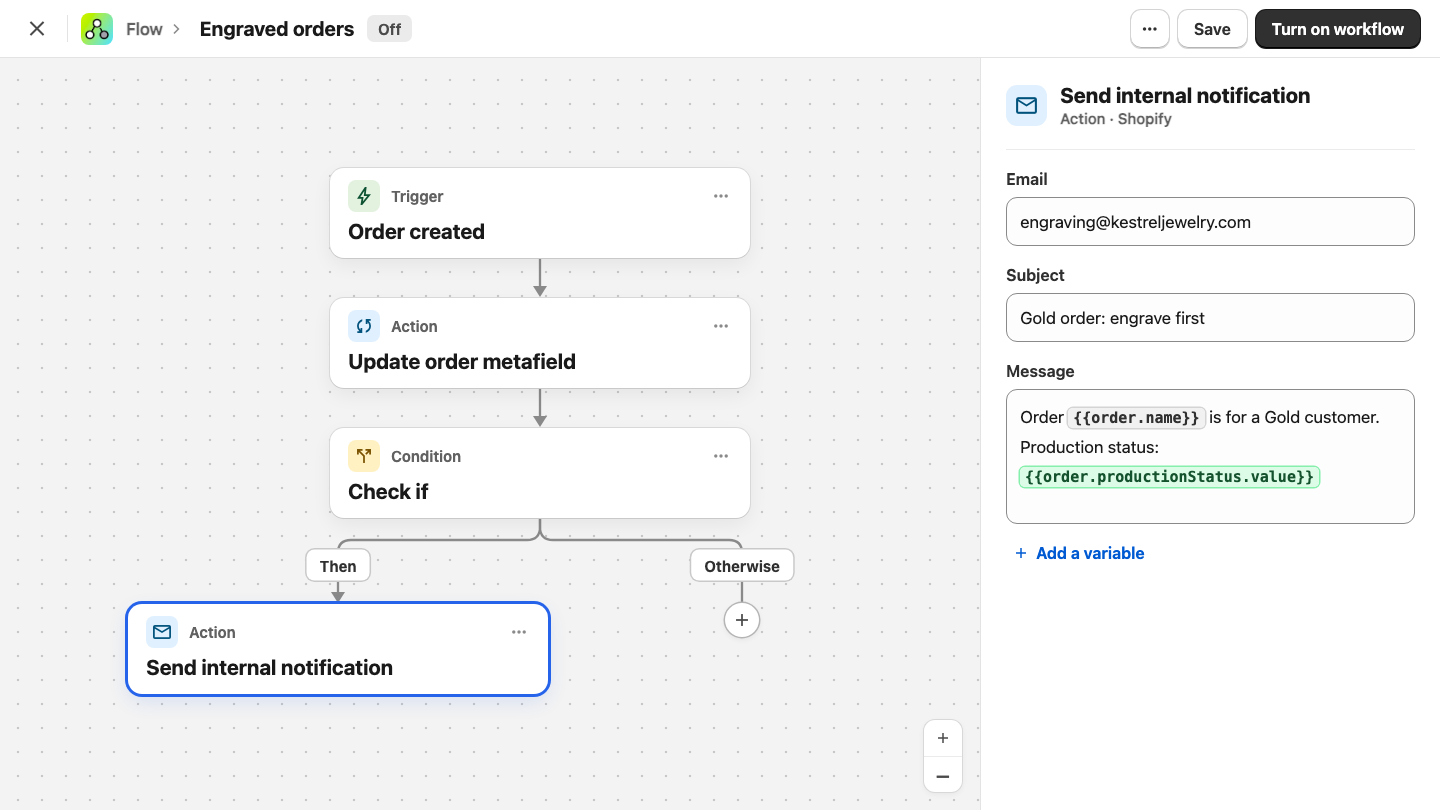Select the Order created trigger lightning icon

tap(364, 196)
